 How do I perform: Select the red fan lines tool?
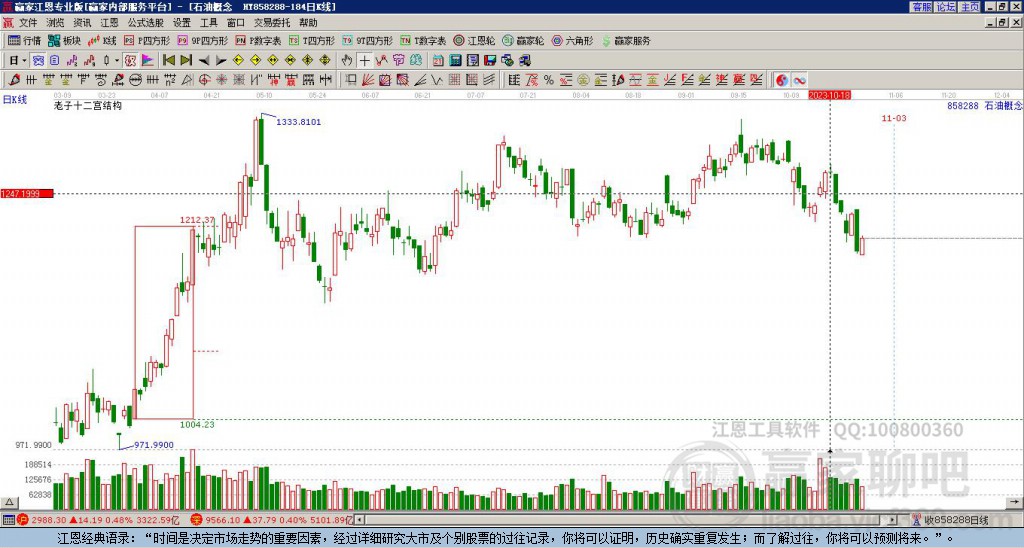[x=368, y=80]
